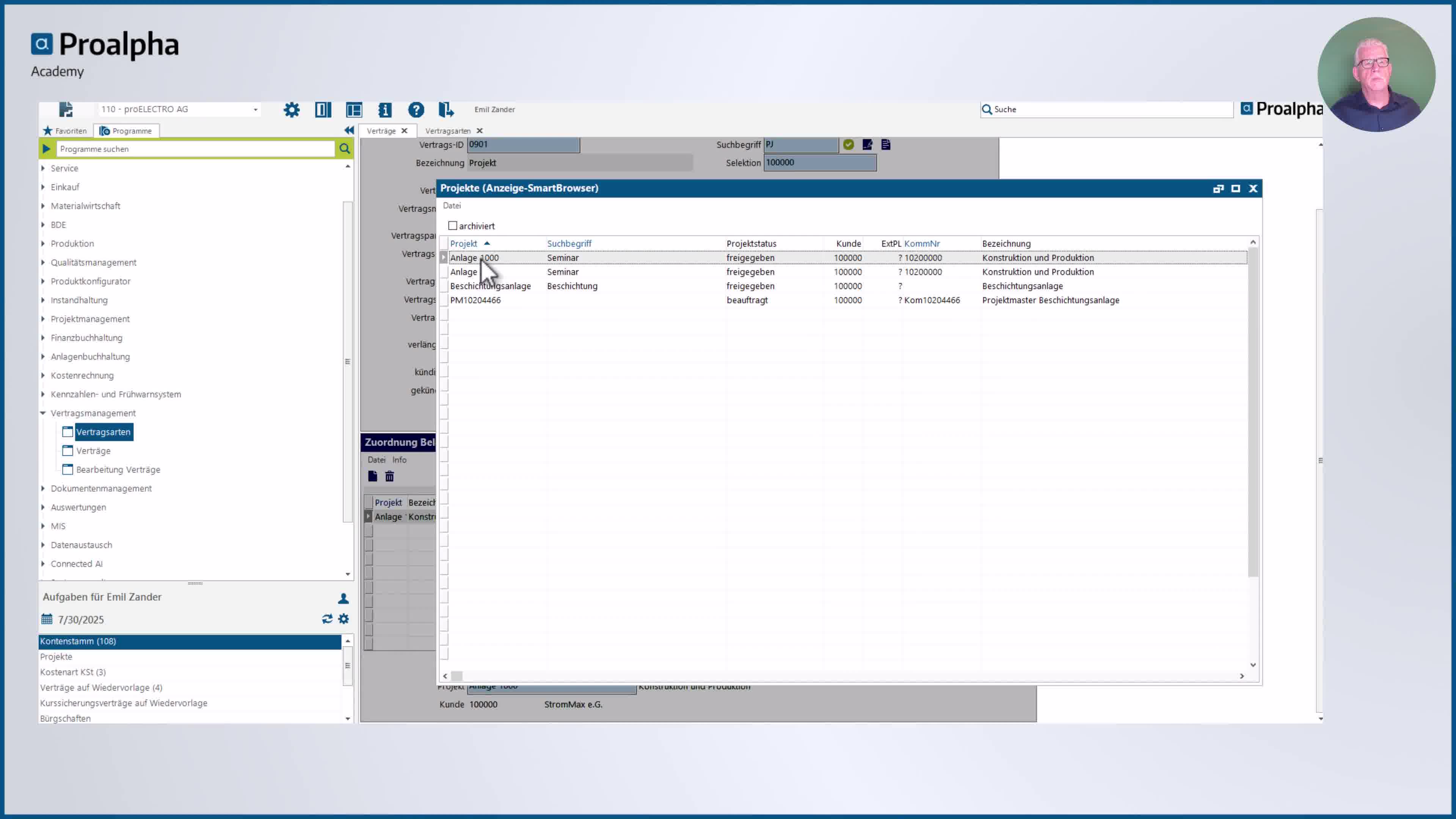Click the edit note icon beside Suchbegriff
This screenshot has height=819, width=1456.
coord(867,145)
